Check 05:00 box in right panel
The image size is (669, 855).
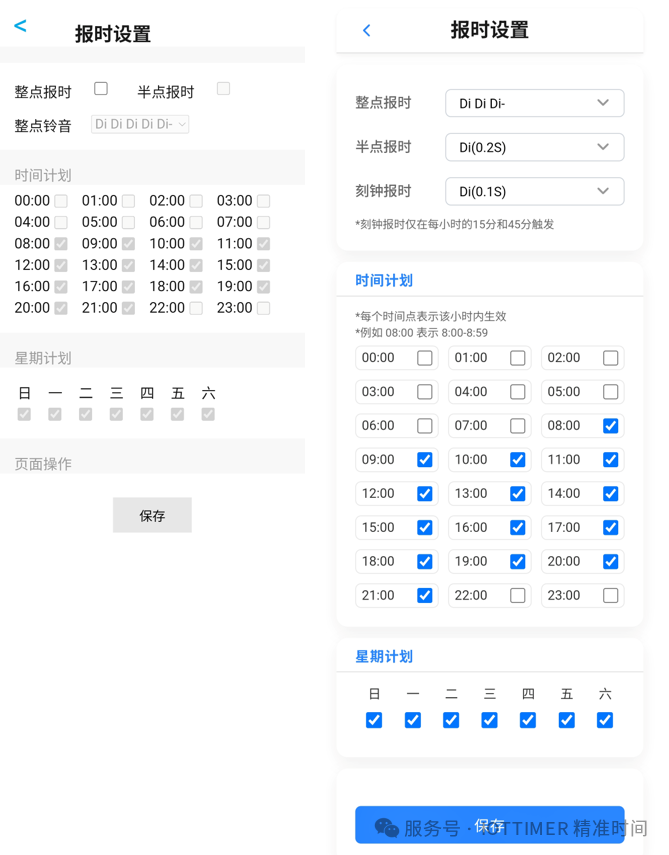(611, 392)
